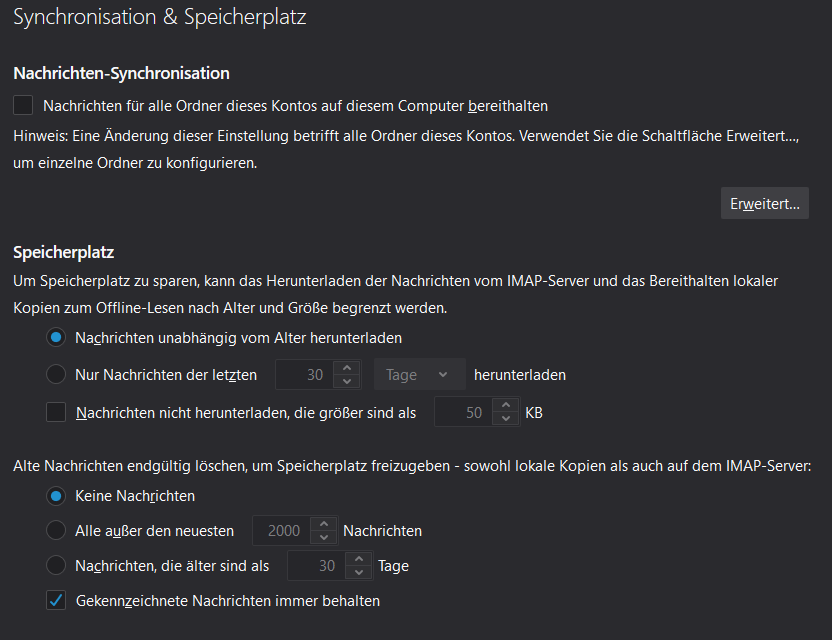This screenshot has height=640, width=832.
Task: Select "Nur Nachrichten der letzten" radio option
Action: click(56, 375)
